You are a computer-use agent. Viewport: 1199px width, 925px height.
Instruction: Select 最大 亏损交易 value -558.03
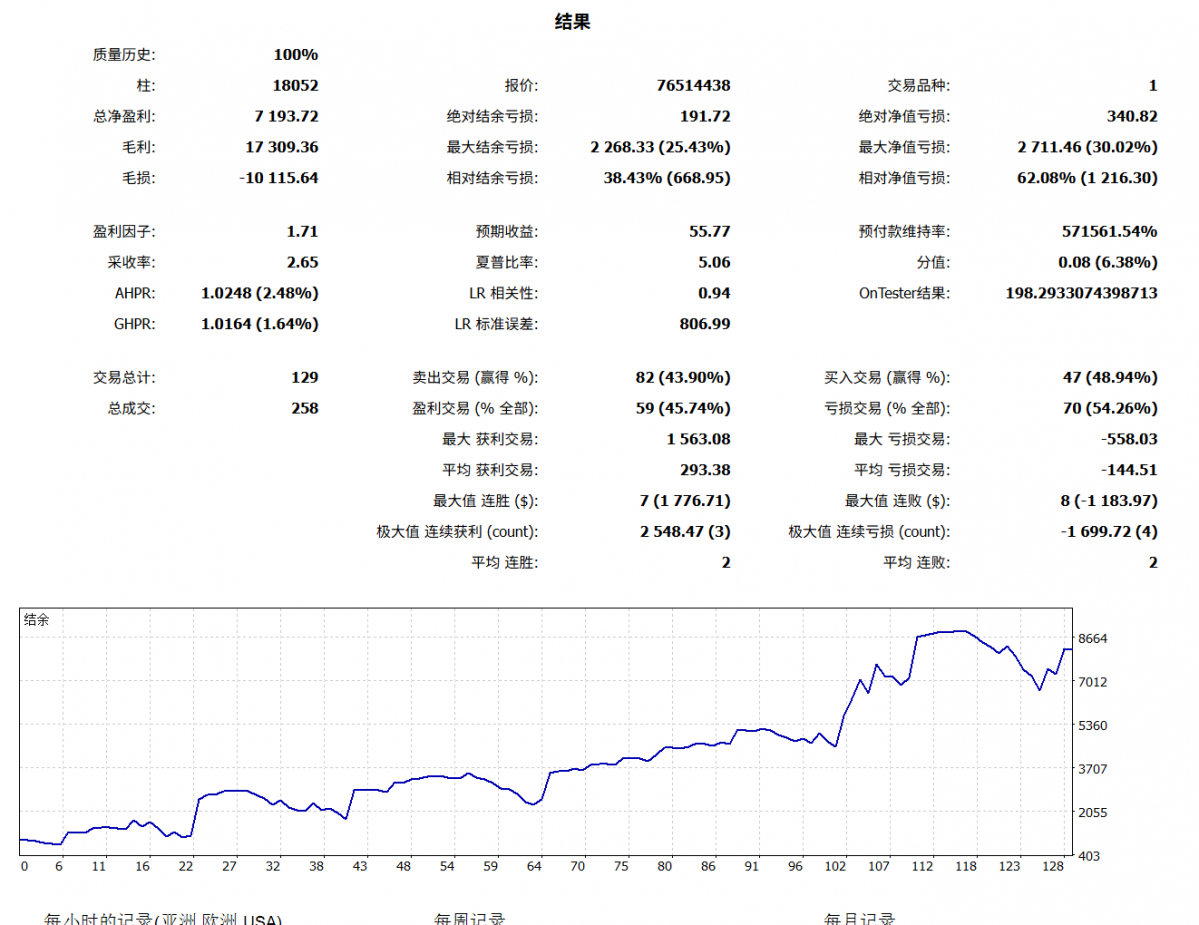pyautogui.click(x=1129, y=439)
